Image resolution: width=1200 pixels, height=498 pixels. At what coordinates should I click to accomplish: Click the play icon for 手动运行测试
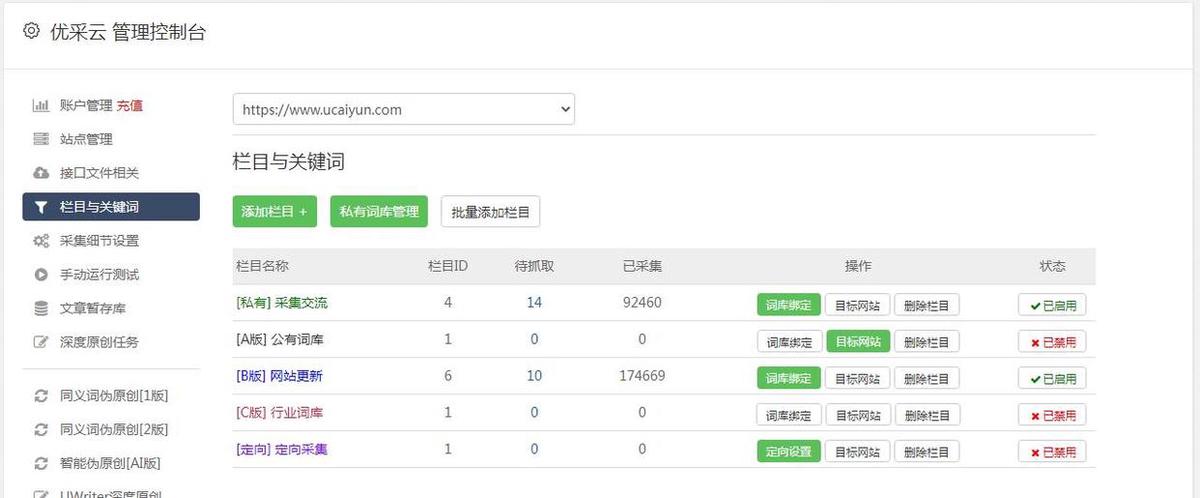coord(41,274)
